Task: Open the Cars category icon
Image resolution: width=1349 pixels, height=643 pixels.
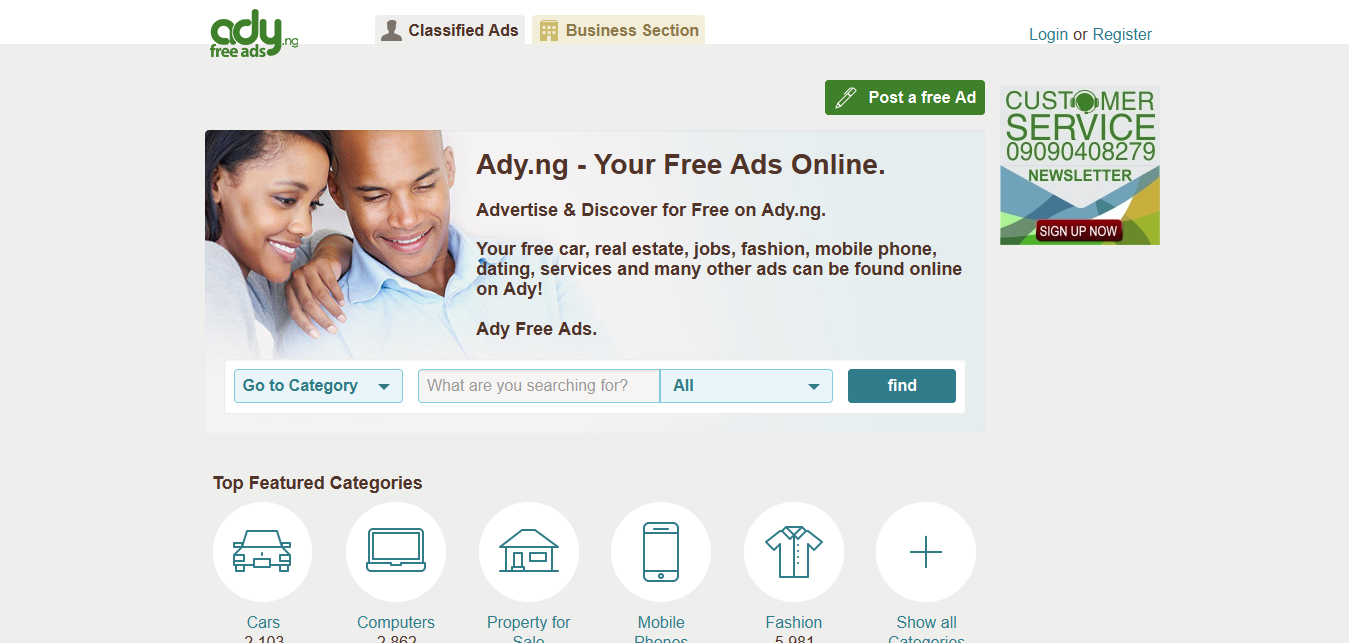Action: (263, 551)
